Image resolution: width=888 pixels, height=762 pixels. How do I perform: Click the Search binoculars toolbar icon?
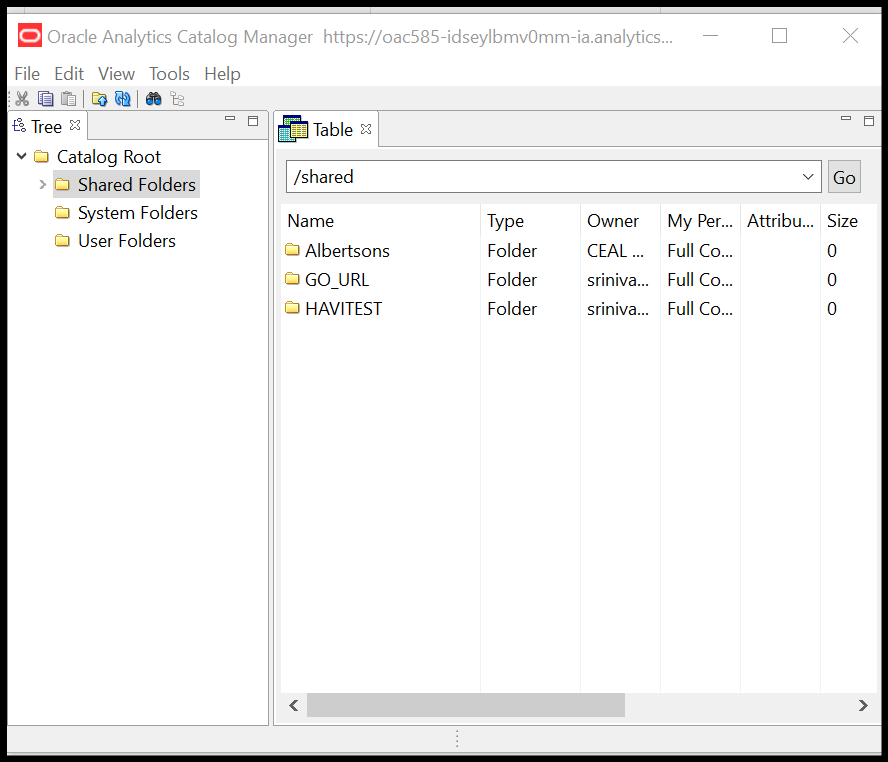[153, 99]
